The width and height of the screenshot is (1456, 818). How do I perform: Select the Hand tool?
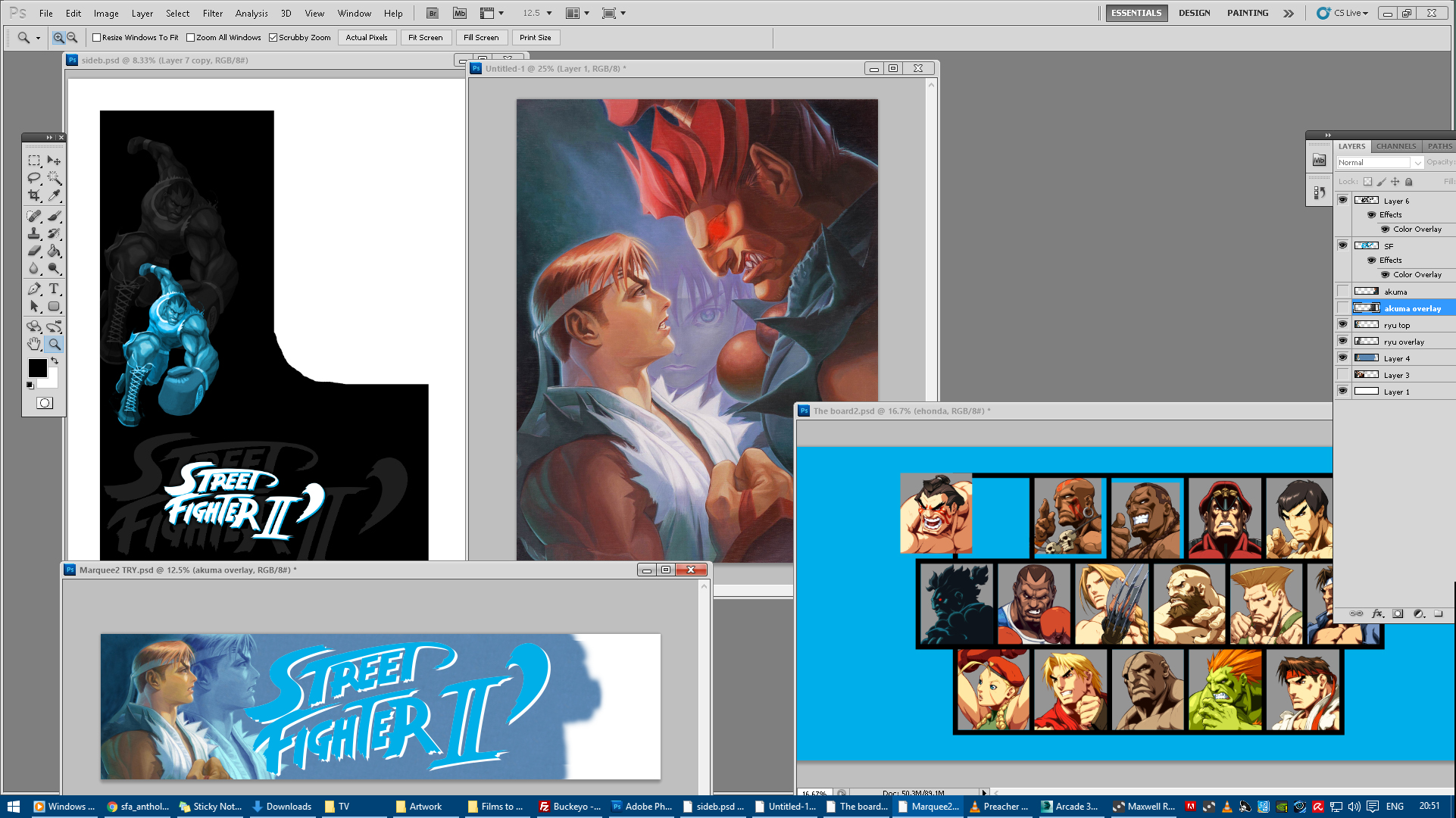coord(34,344)
